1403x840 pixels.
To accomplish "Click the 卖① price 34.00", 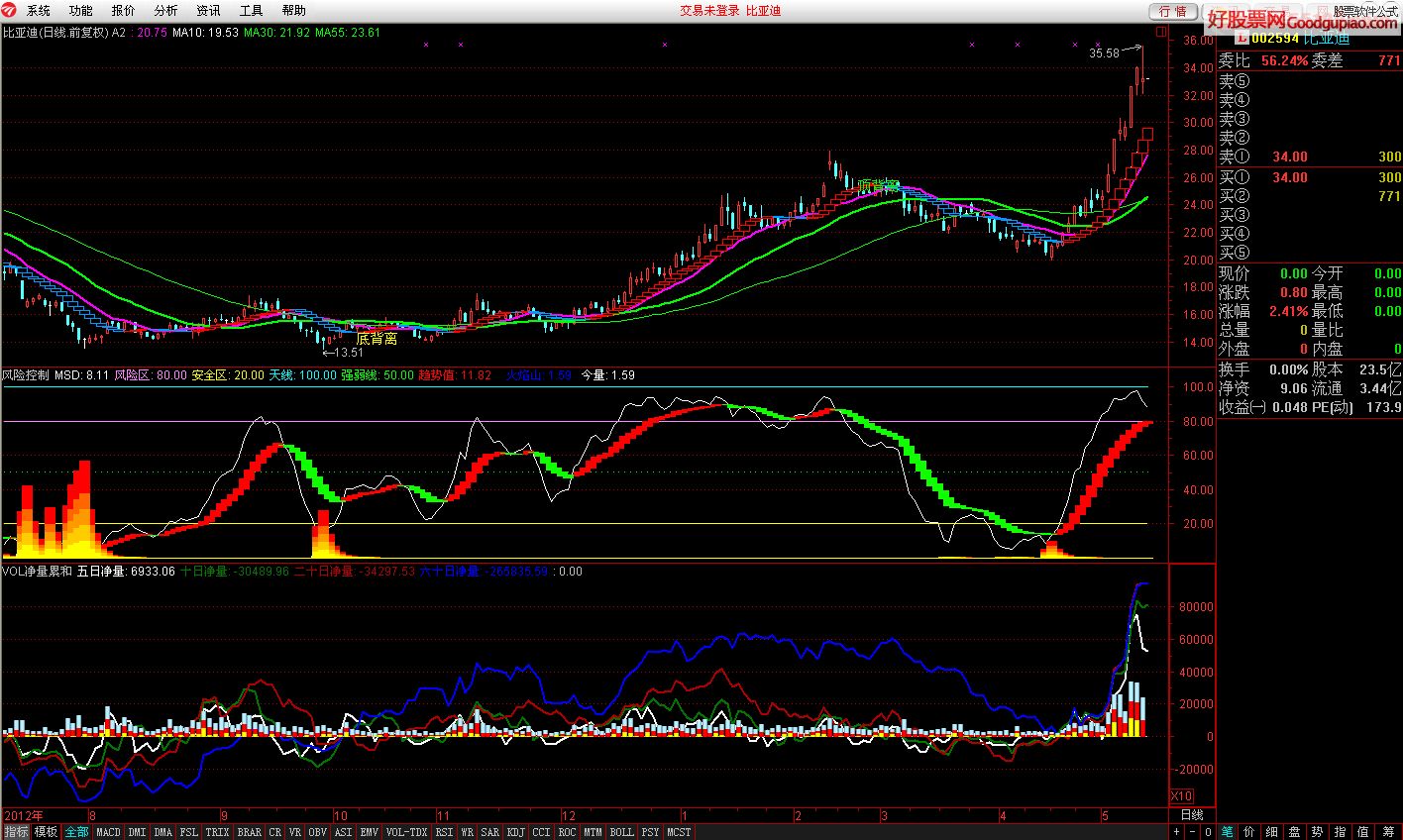I will pos(1290,157).
